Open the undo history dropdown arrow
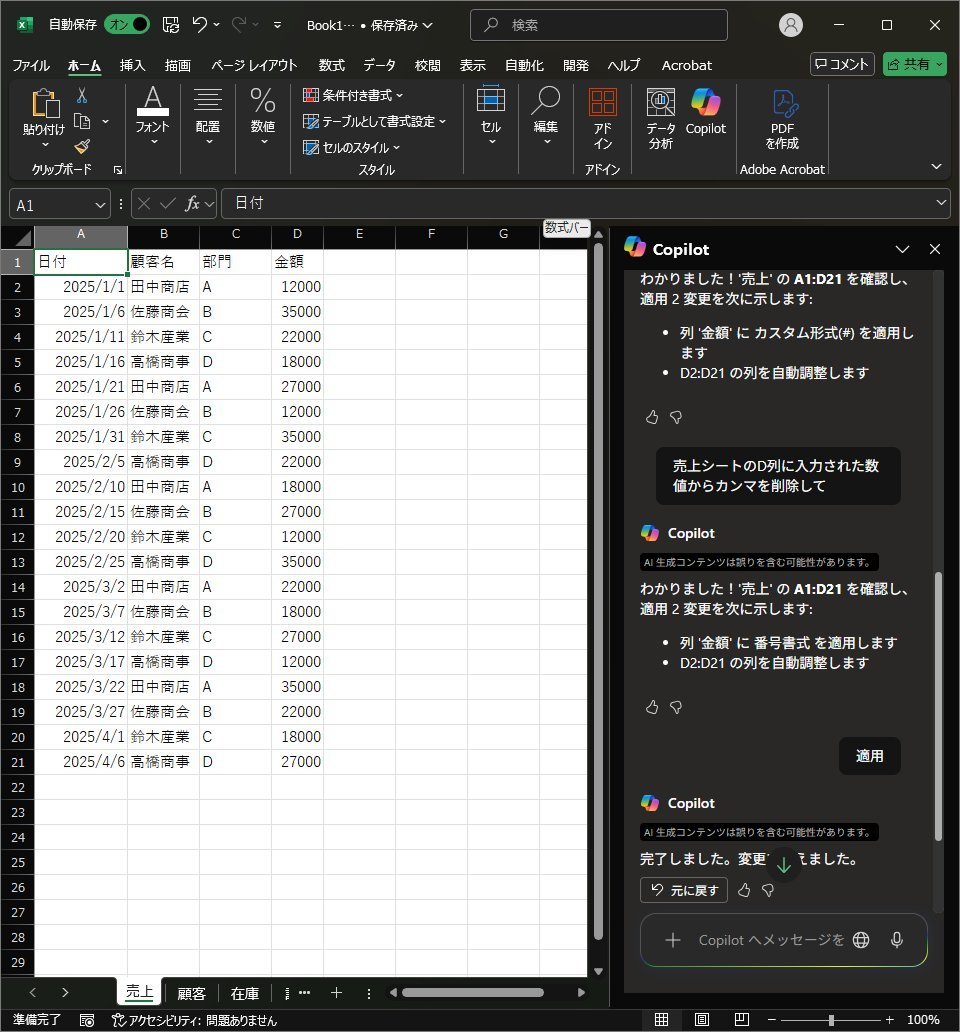Image resolution: width=960 pixels, height=1032 pixels. tap(216, 25)
